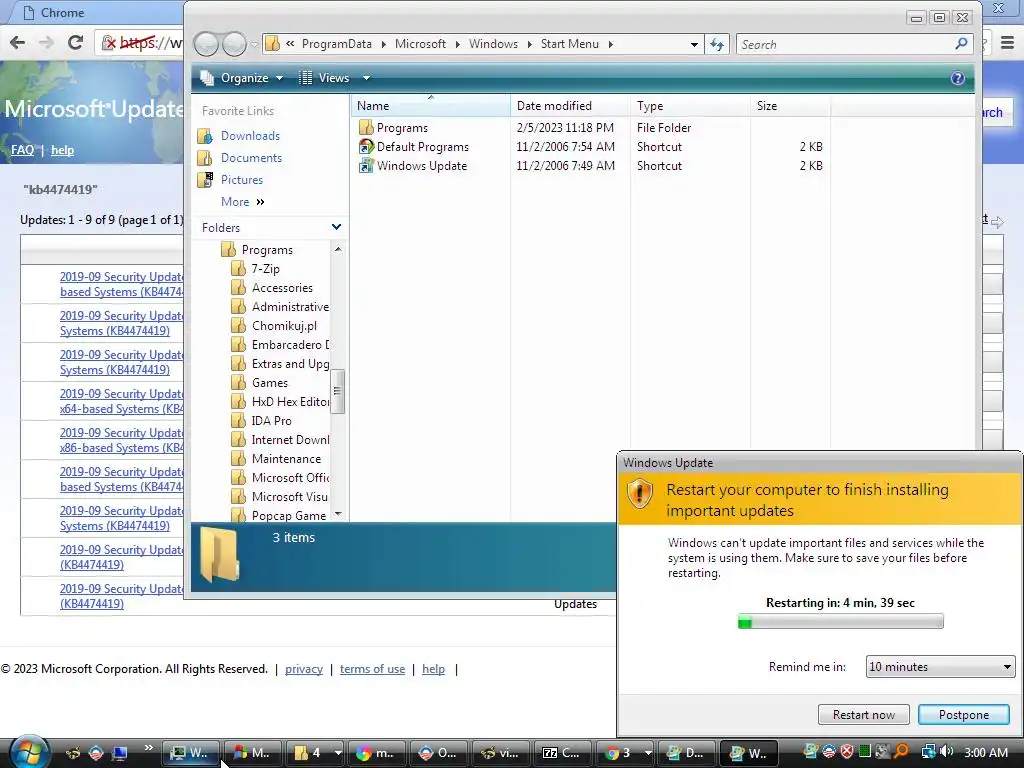Viewport: 1024px width, 768px height.
Task: Select the HxD Hex Editor tree folder
Action: pos(281,402)
